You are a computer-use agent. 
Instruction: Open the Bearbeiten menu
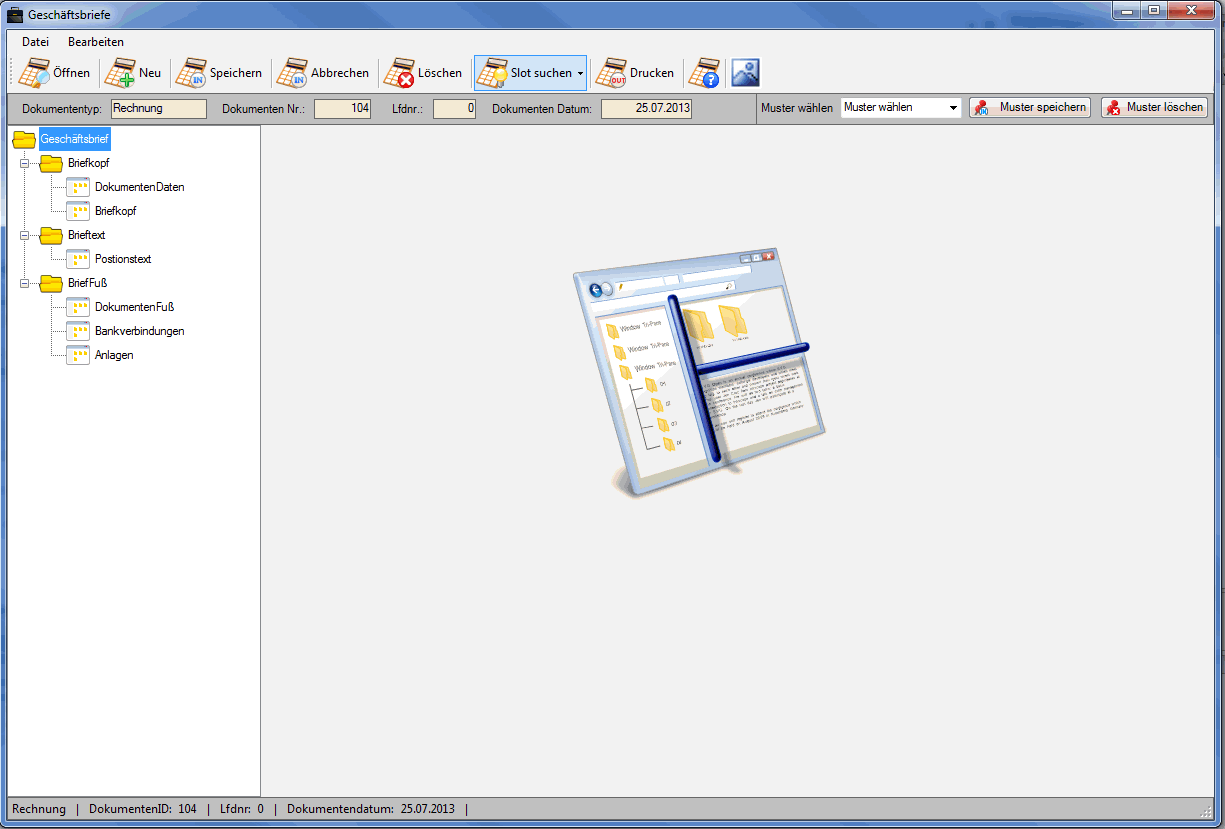(x=96, y=42)
